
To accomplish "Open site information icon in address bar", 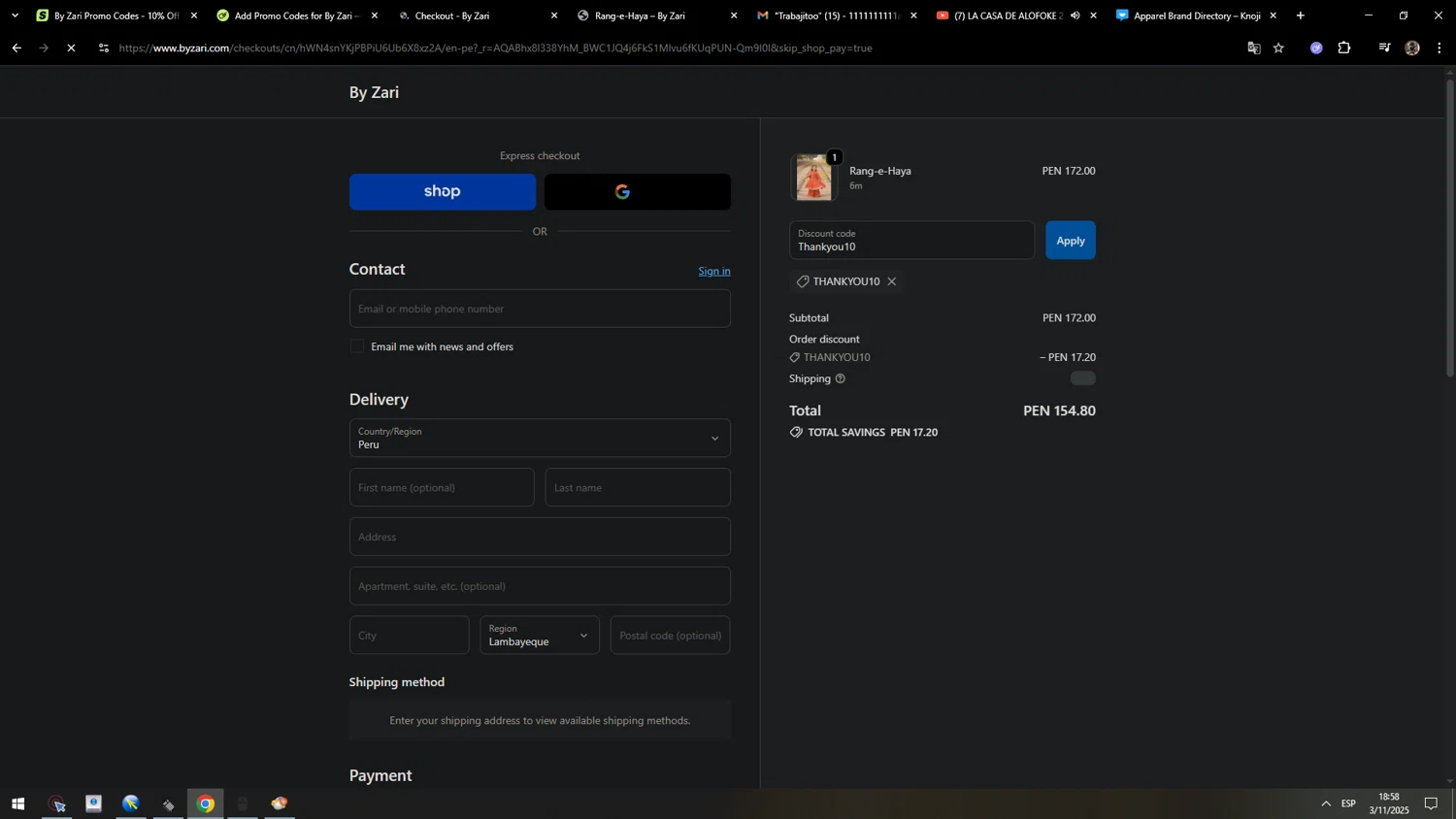I will (104, 48).
